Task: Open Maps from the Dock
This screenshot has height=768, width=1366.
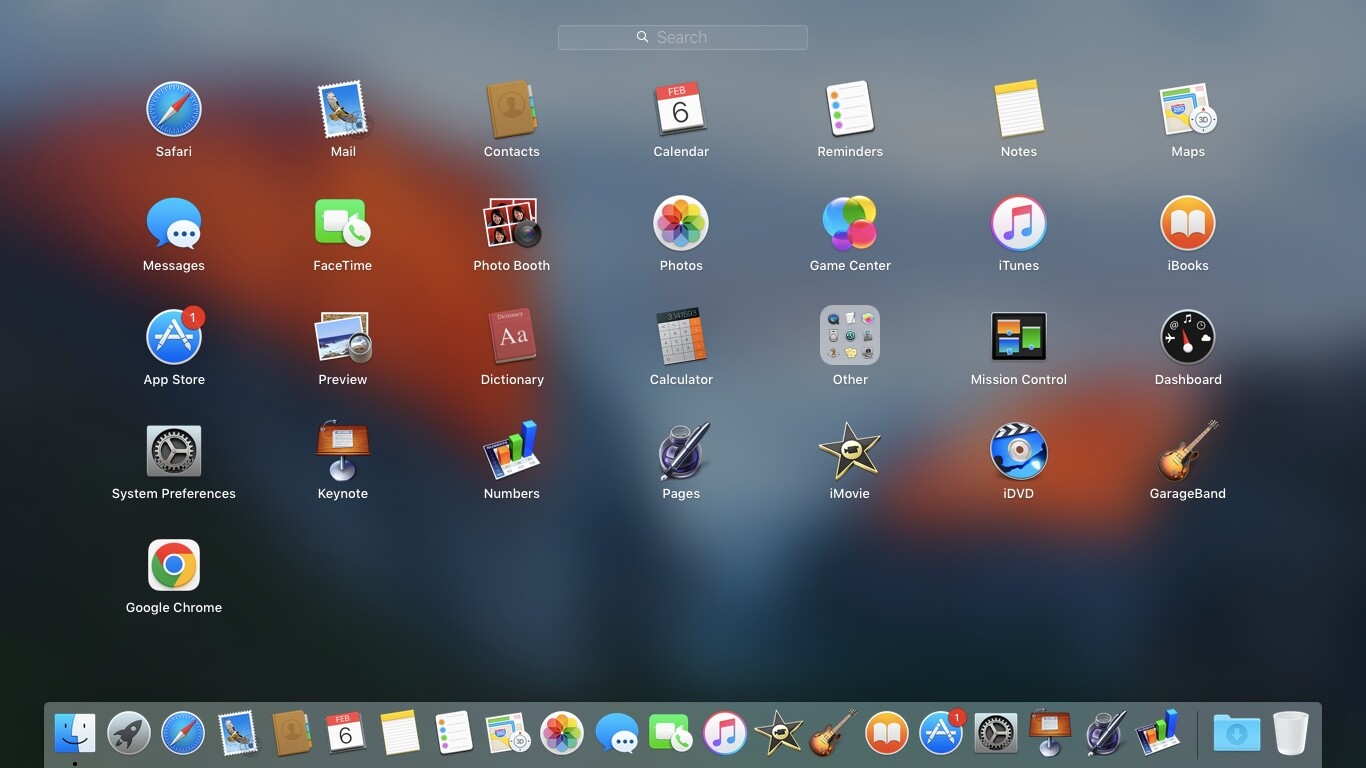Action: 508,733
